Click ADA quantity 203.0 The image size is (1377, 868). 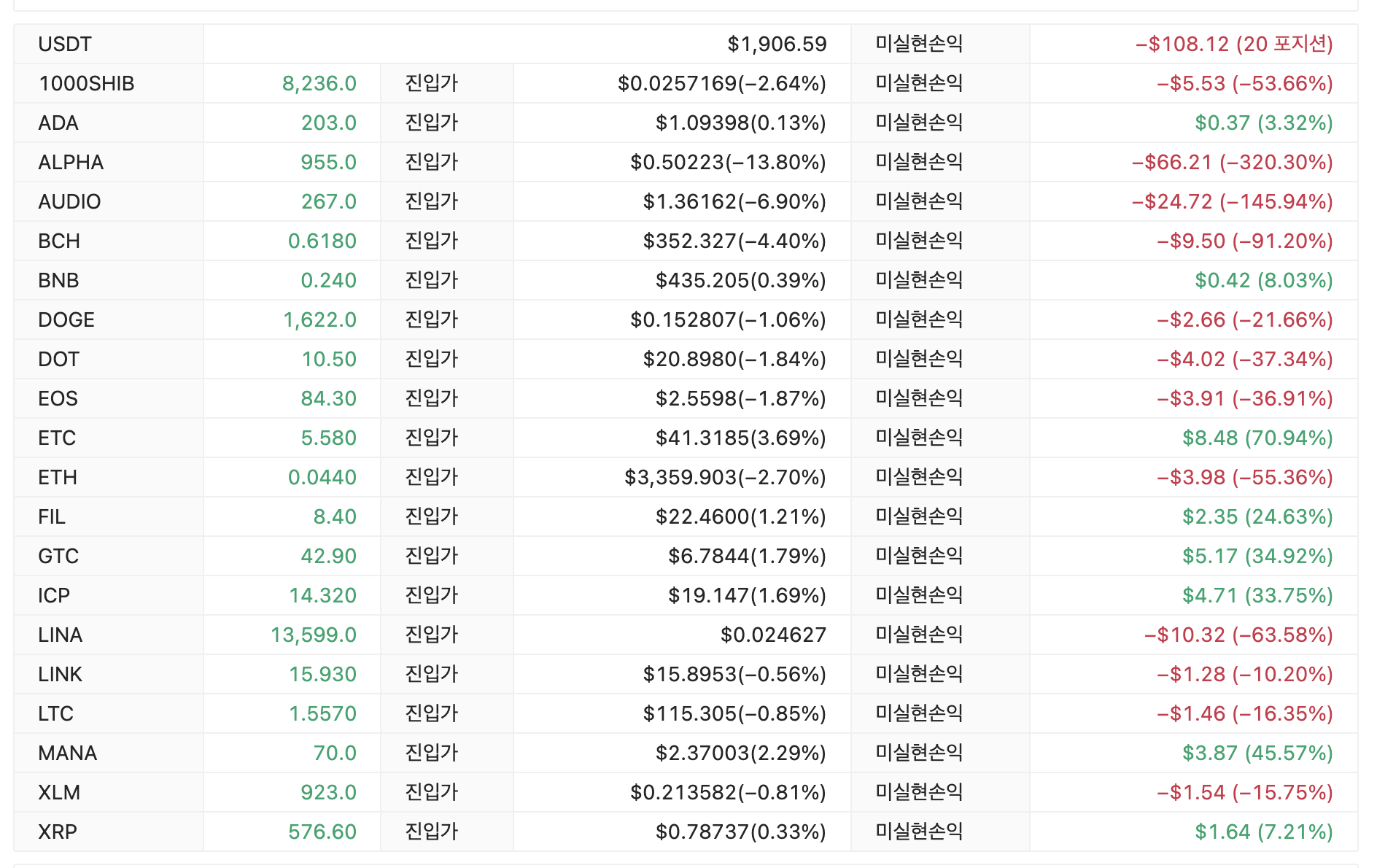pos(329,123)
